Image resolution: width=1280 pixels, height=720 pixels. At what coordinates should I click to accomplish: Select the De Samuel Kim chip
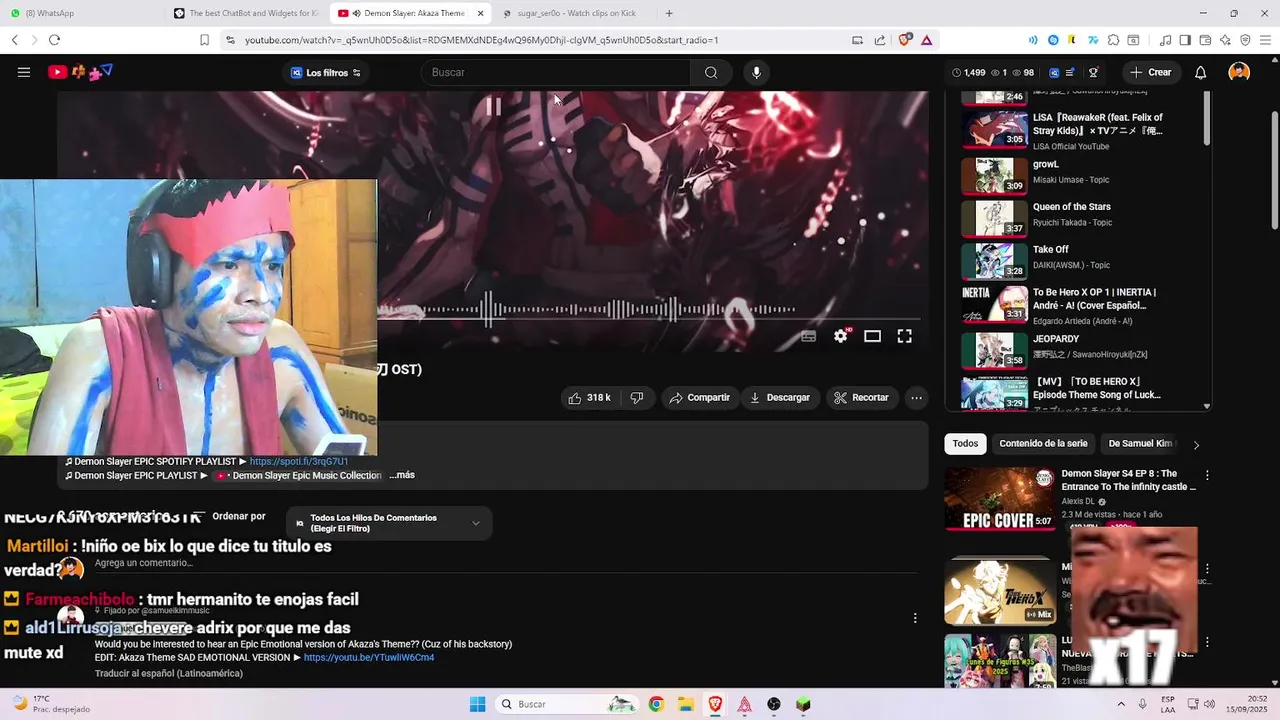point(1140,444)
